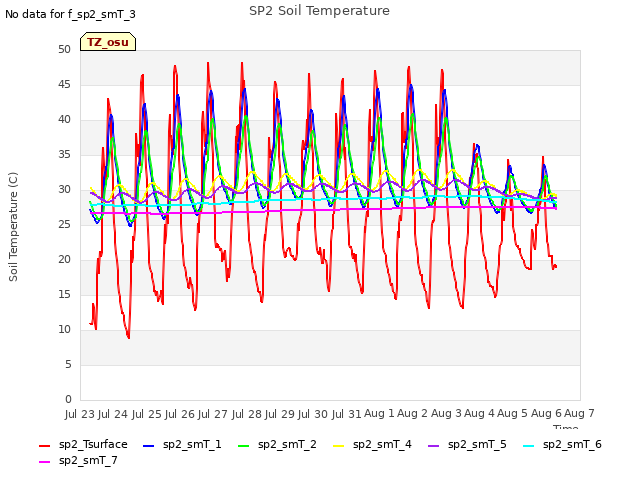Click the sp2_Tsurface legend label
The height and width of the screenshot is (480, 640).
93,444
